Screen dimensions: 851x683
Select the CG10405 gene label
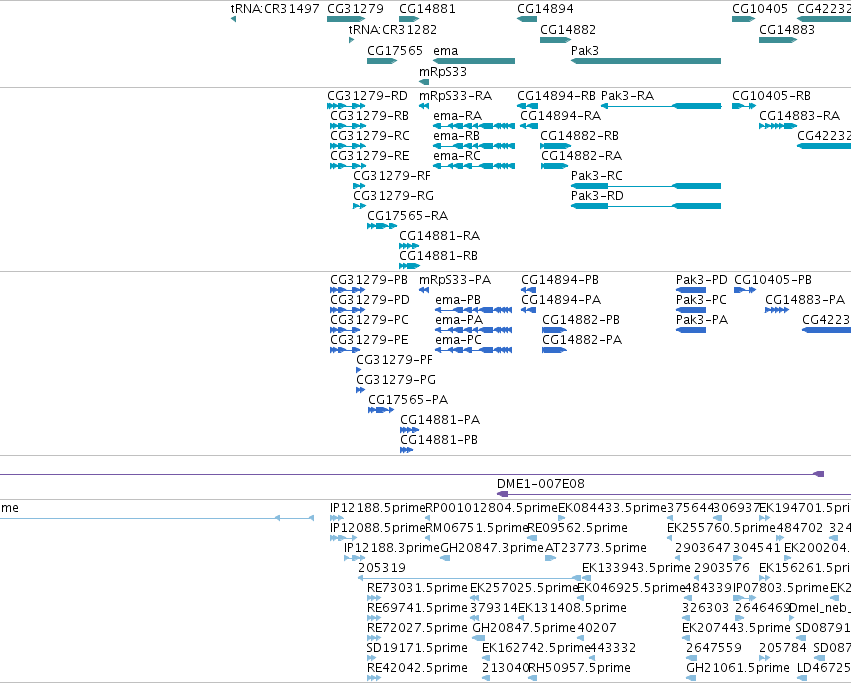click(760, 9)
